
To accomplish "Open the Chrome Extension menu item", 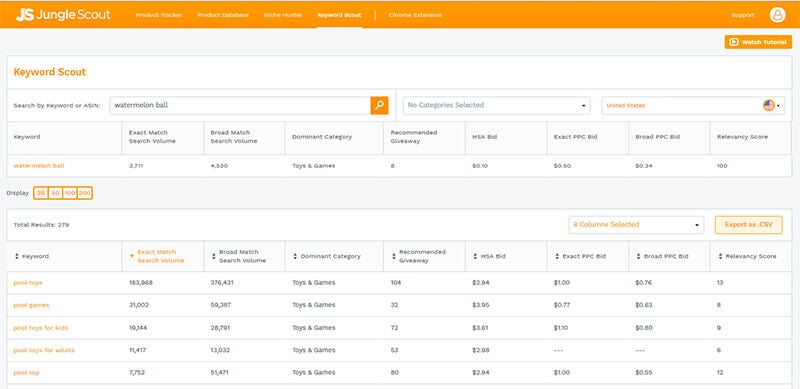I will click(x=415, y=15).
